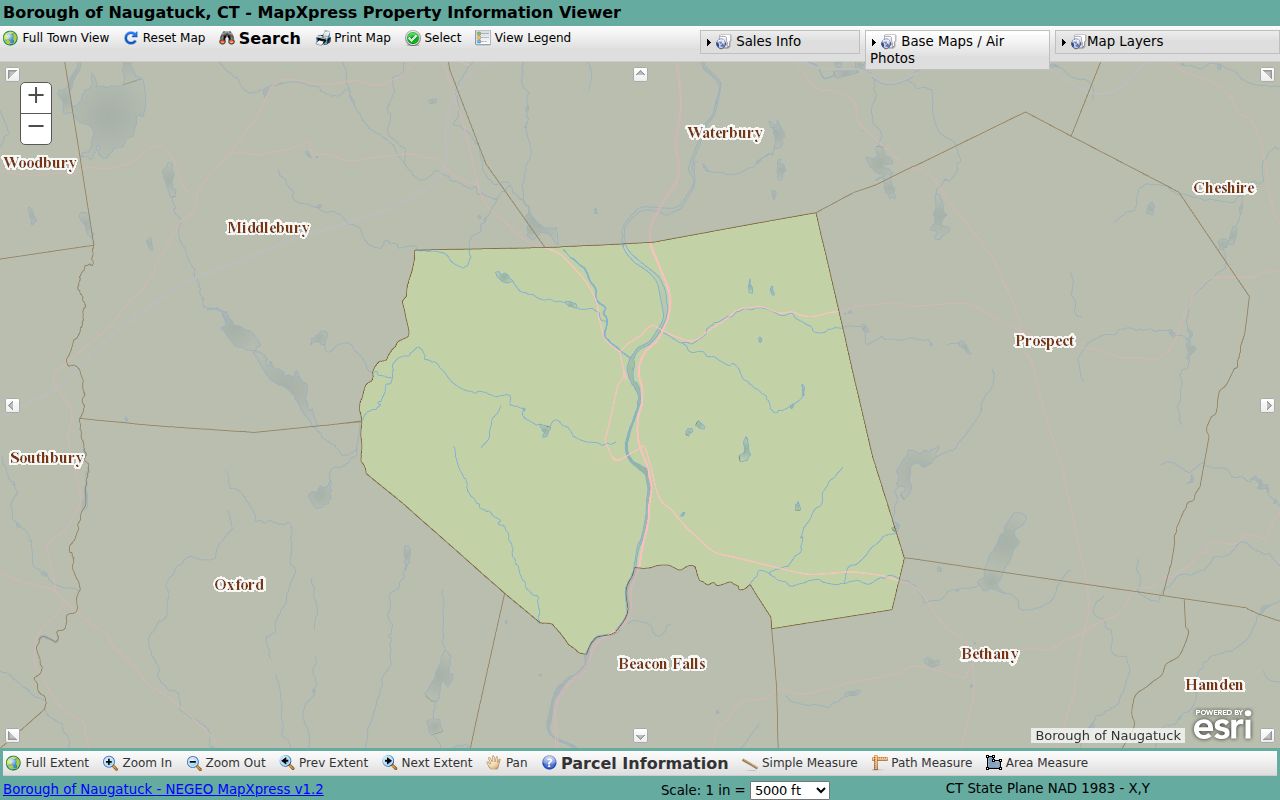Select the Zoom In magnifier tool
Image resolution: width=1280 pixels, height=800 pixels.
[x=110, y=763]
